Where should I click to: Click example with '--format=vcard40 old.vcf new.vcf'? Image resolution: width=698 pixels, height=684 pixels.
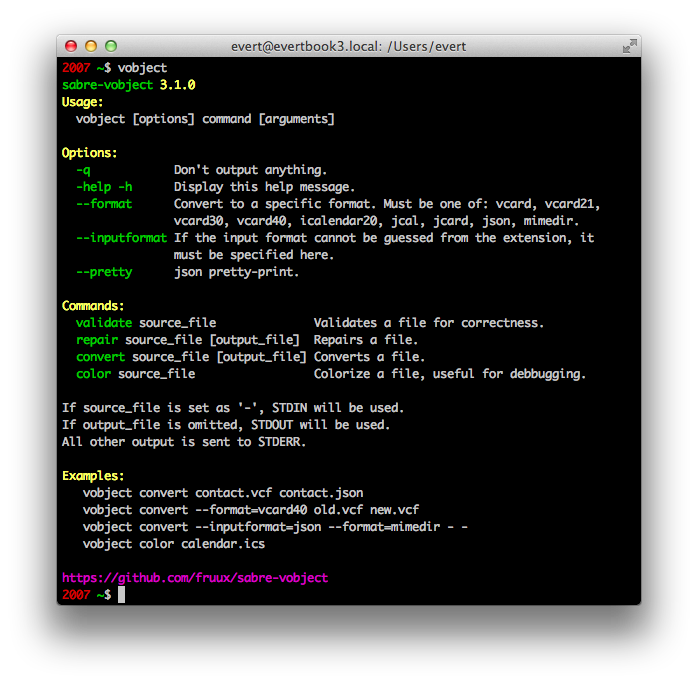(x=251, y=510)
